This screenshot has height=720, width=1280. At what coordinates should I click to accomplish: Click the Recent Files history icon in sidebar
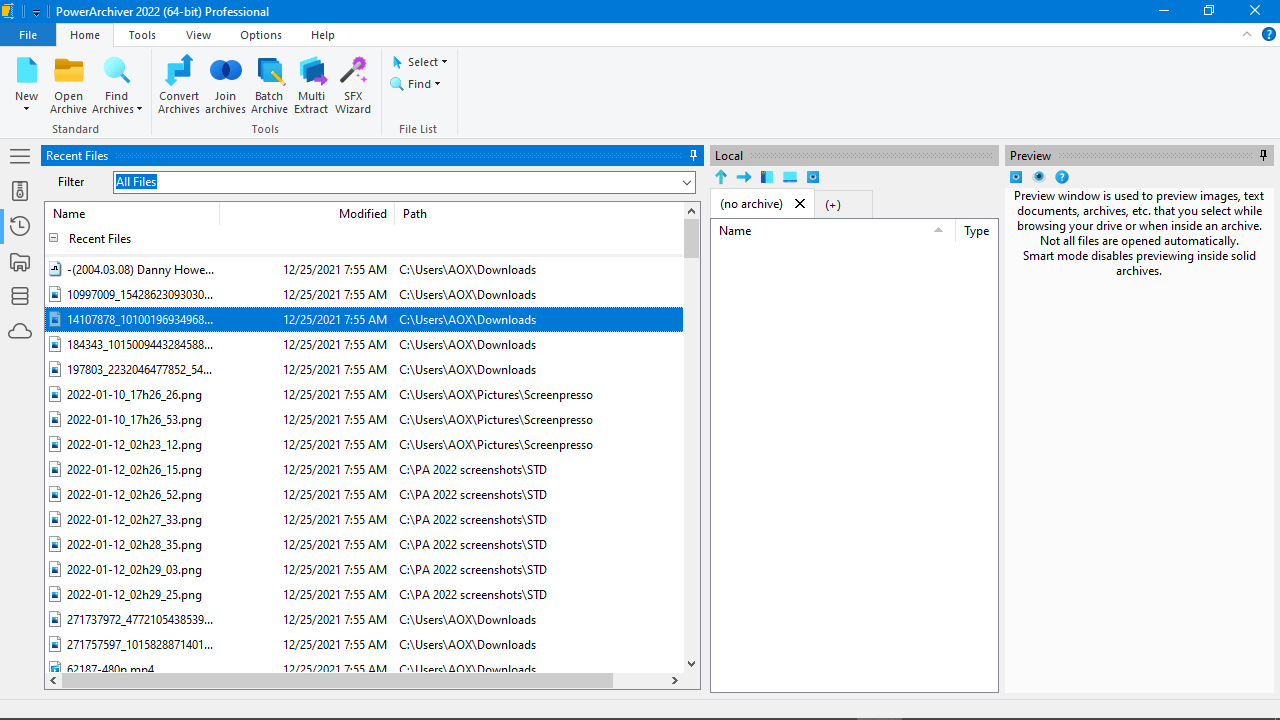[x=20, y=226]
